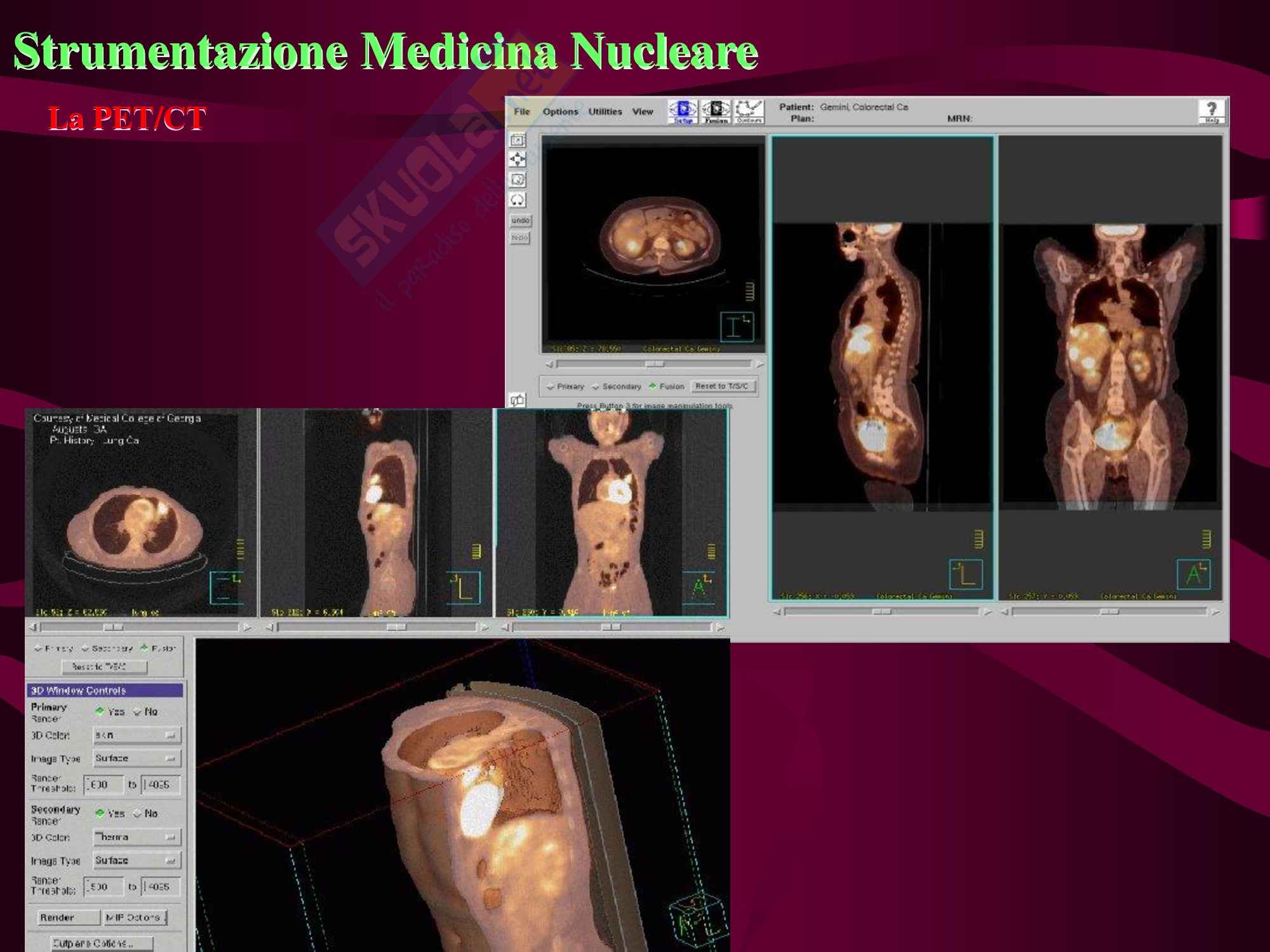This screenshot has width=1270, height=952.
Task: Click the Reset to T/S/C button
Action: pos(722,386)
